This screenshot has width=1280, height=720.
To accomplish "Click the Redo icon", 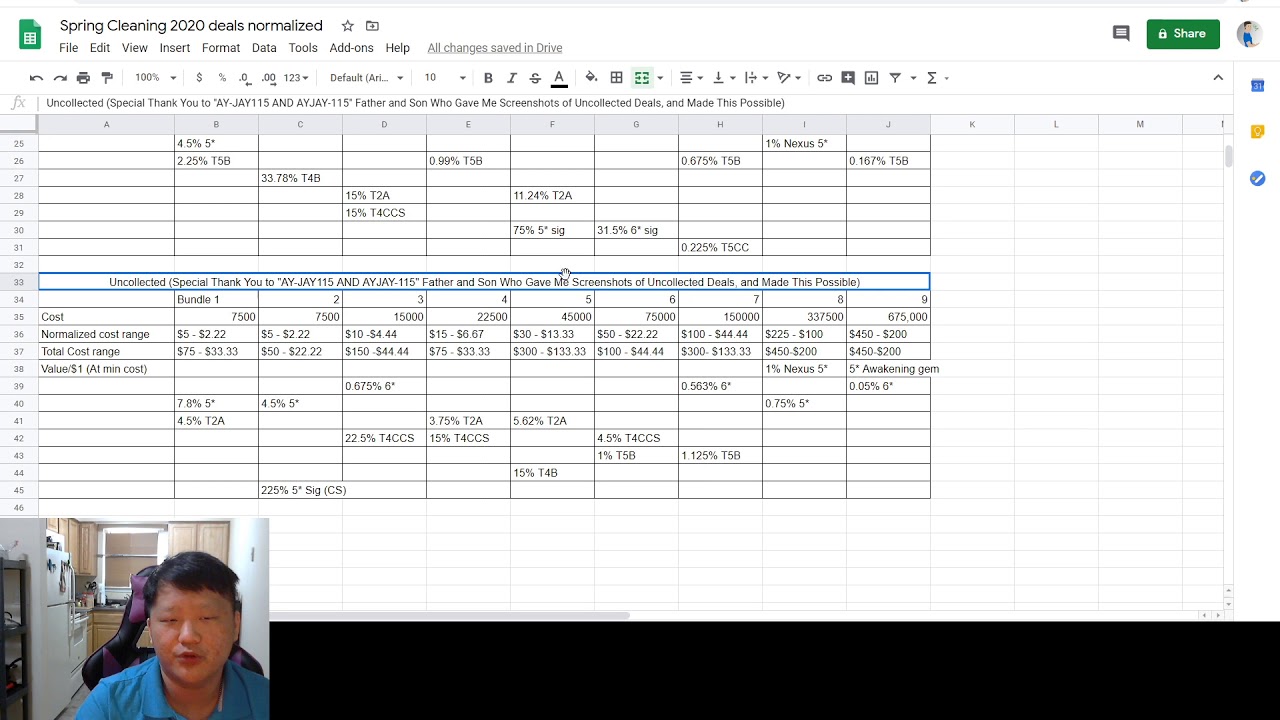I will pyautogui.click(x=60, y=78).
